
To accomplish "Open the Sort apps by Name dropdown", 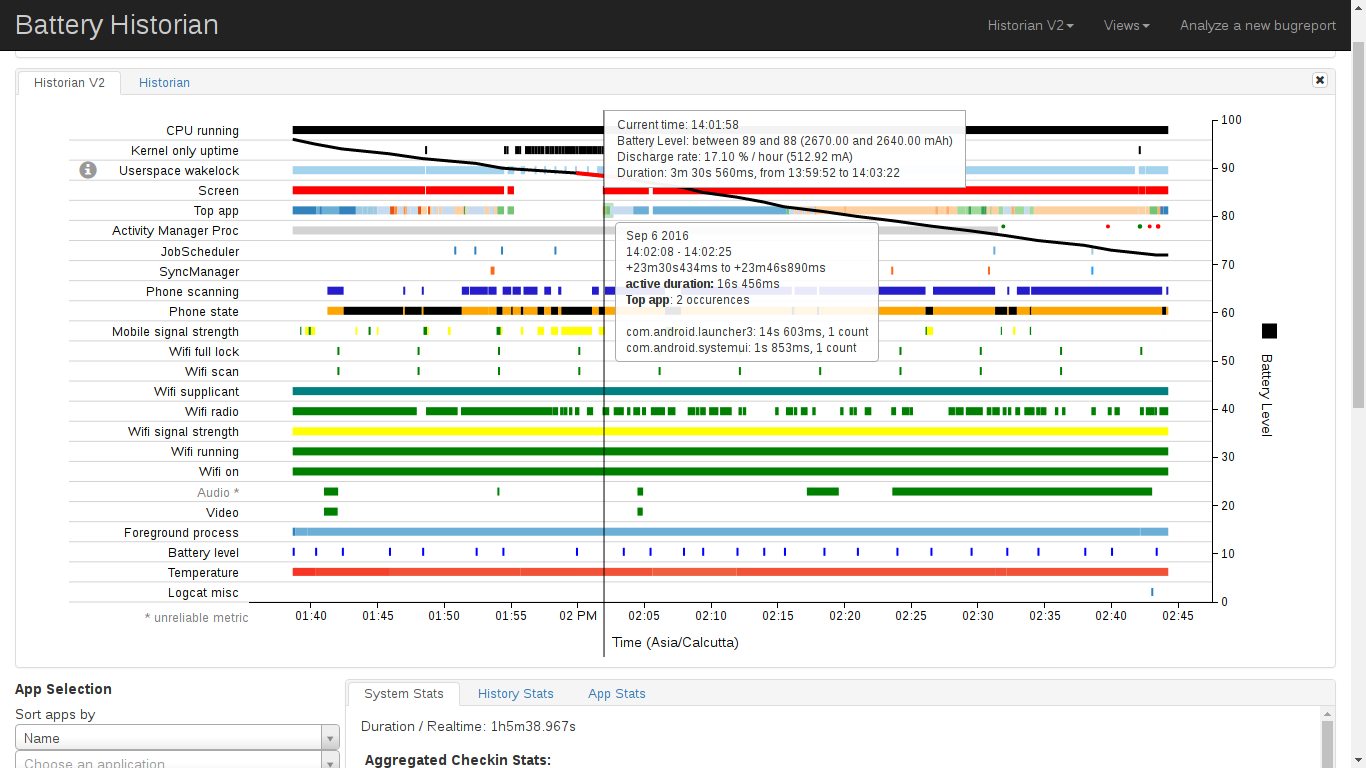I will pos(177,738).
